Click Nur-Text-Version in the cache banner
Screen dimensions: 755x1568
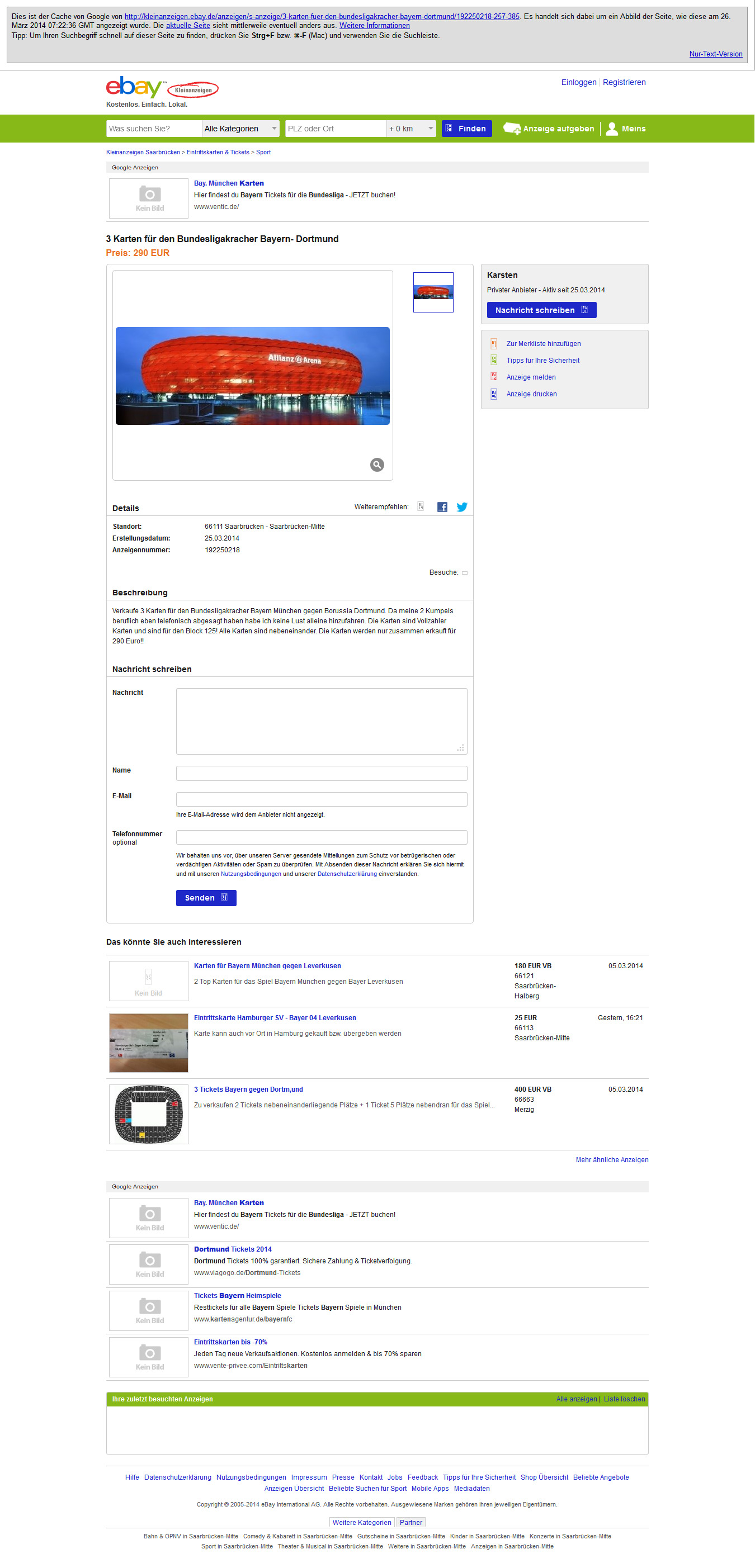coord(715,54)
